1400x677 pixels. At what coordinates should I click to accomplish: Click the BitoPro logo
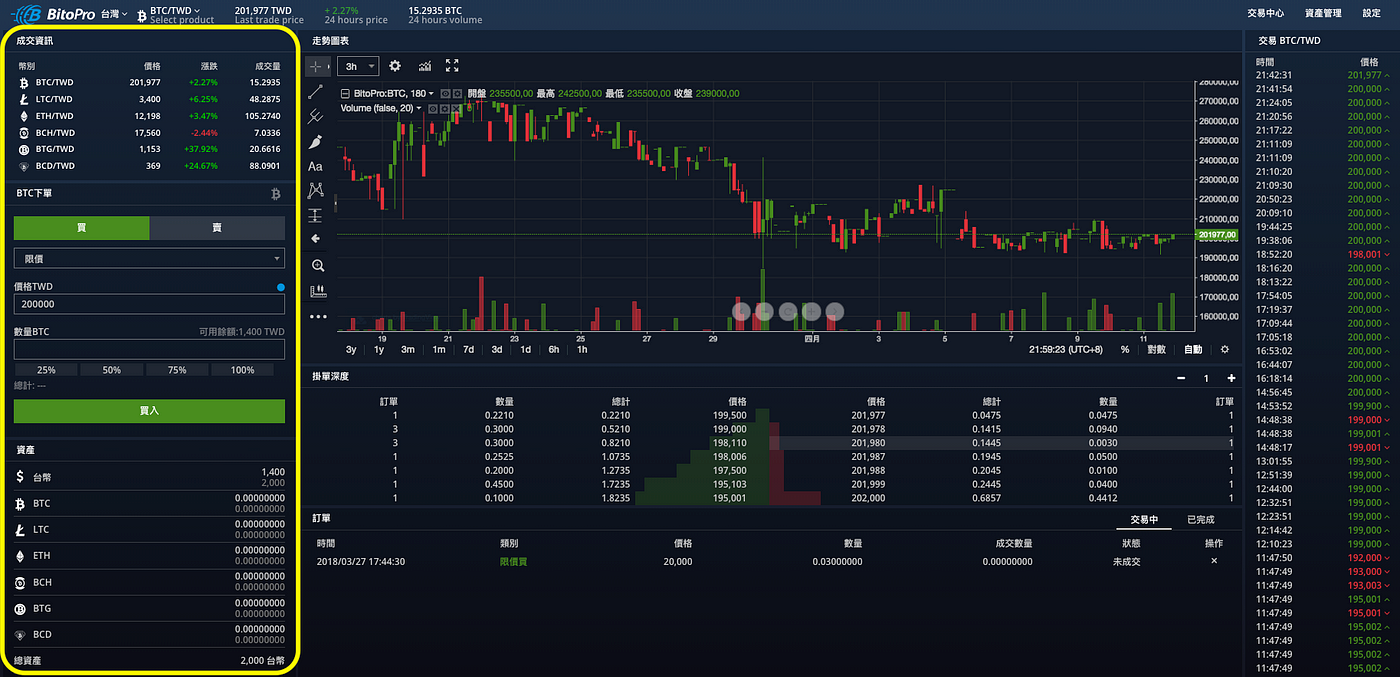(53, 14)
